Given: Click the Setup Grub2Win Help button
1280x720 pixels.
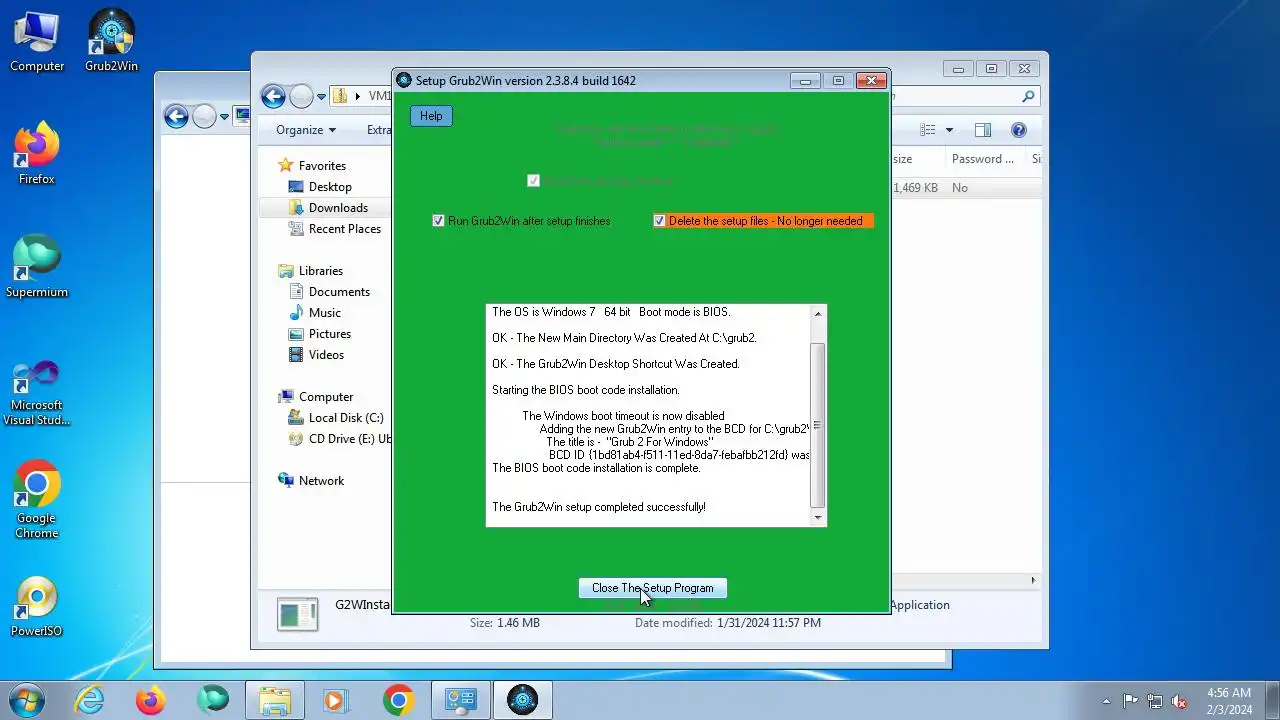Looking at the screenshot, I should [431, 116].
